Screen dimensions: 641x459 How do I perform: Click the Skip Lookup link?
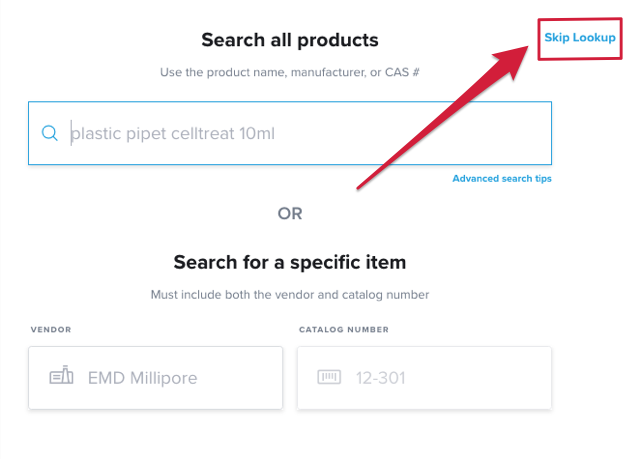pyautogui.click(x=580, y=38)
